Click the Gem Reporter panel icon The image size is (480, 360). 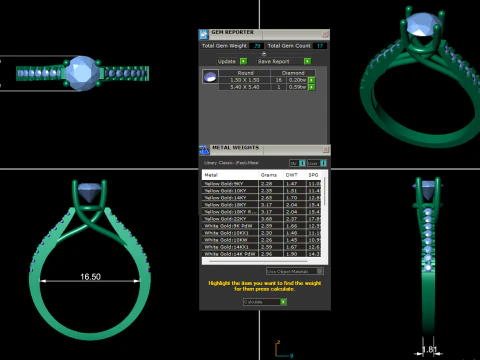pyautogui.click(x=204, y=35)
